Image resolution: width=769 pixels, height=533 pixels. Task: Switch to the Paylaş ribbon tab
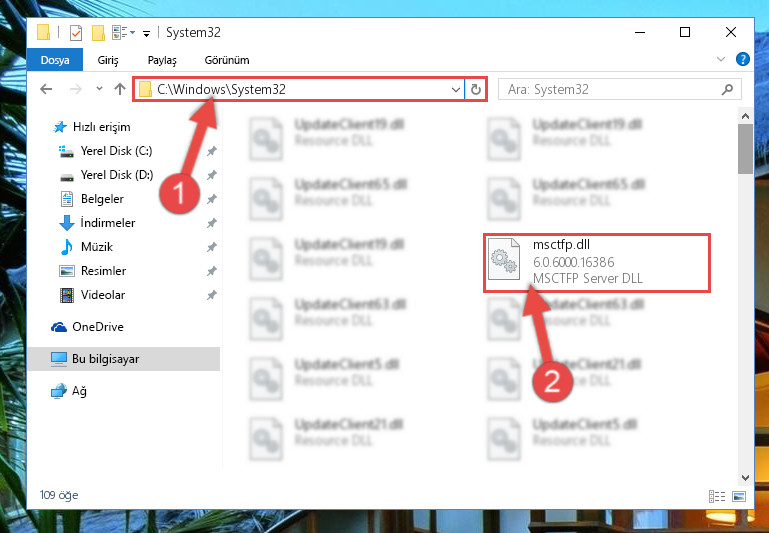[x=162, y=60]
